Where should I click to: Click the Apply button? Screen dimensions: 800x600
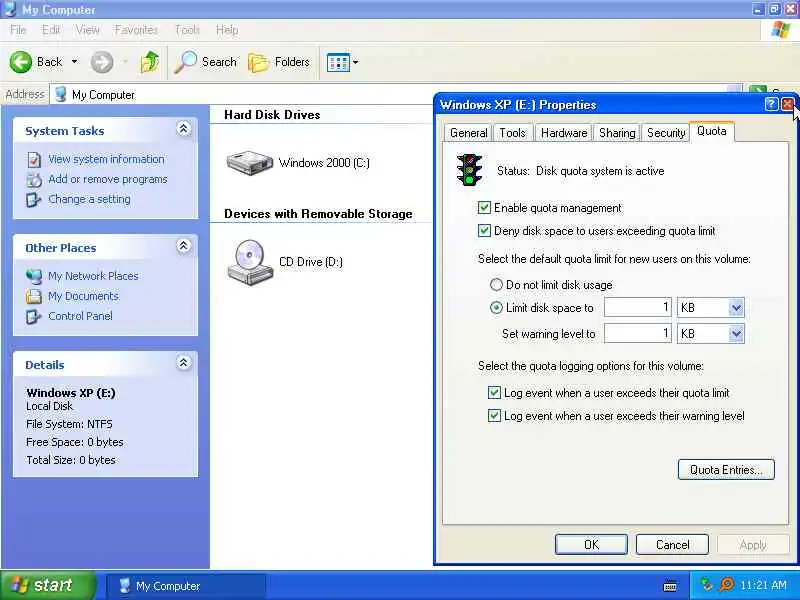click(753, 545)
